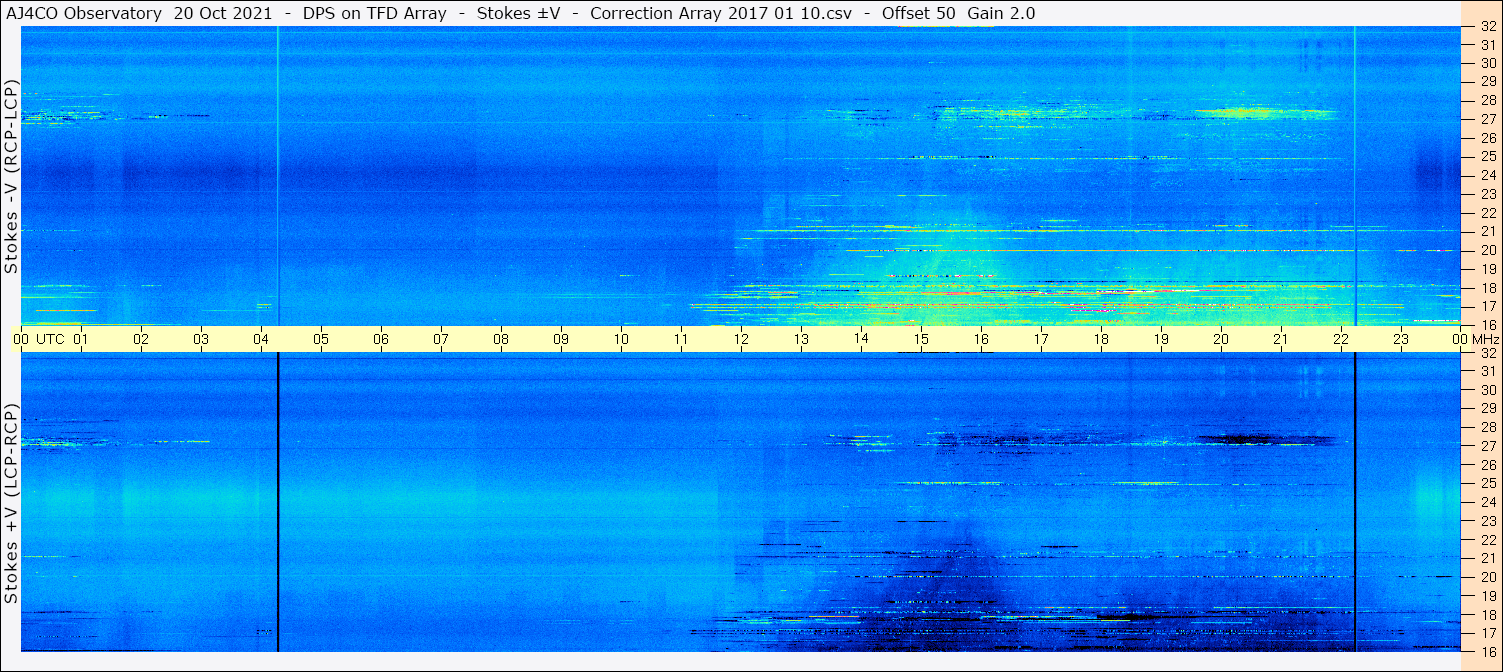Select 17 MHz tick of Stokes +V panel
1503x672 pixels.
click(x=1487, y=633)
